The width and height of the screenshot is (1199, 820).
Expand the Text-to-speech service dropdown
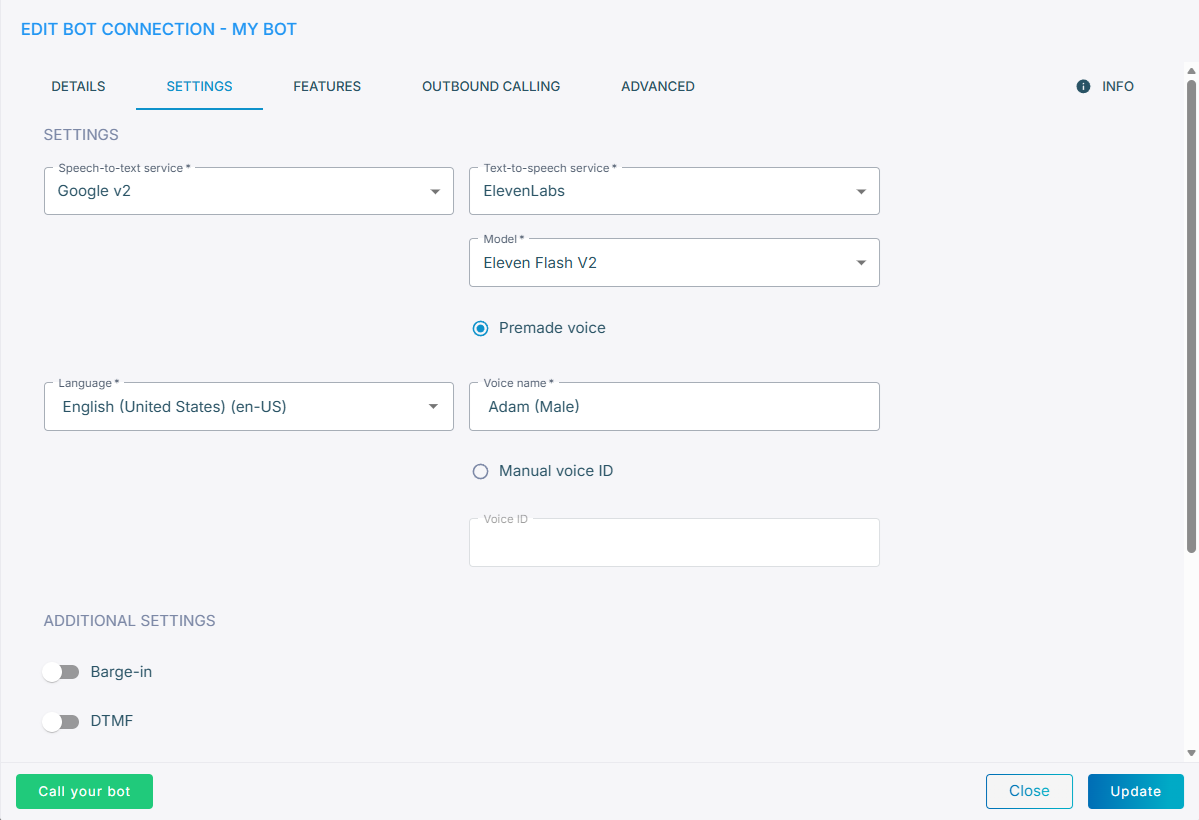pyautogui.click(x=674, y=191)
